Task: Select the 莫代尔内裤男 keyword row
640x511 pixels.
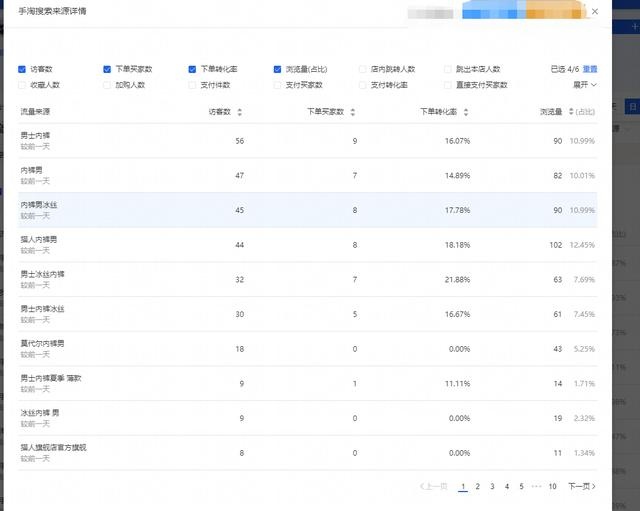Action: (x=307, y=349)
